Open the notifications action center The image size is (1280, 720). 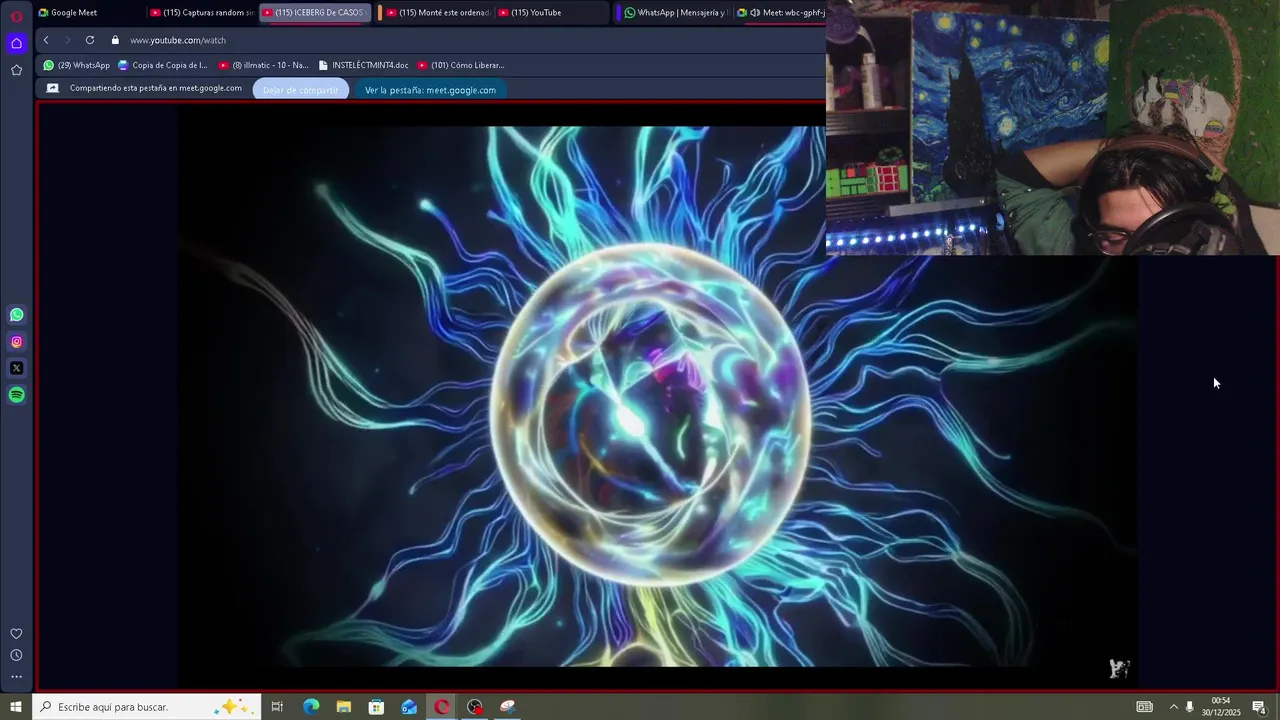[1259, 707]
